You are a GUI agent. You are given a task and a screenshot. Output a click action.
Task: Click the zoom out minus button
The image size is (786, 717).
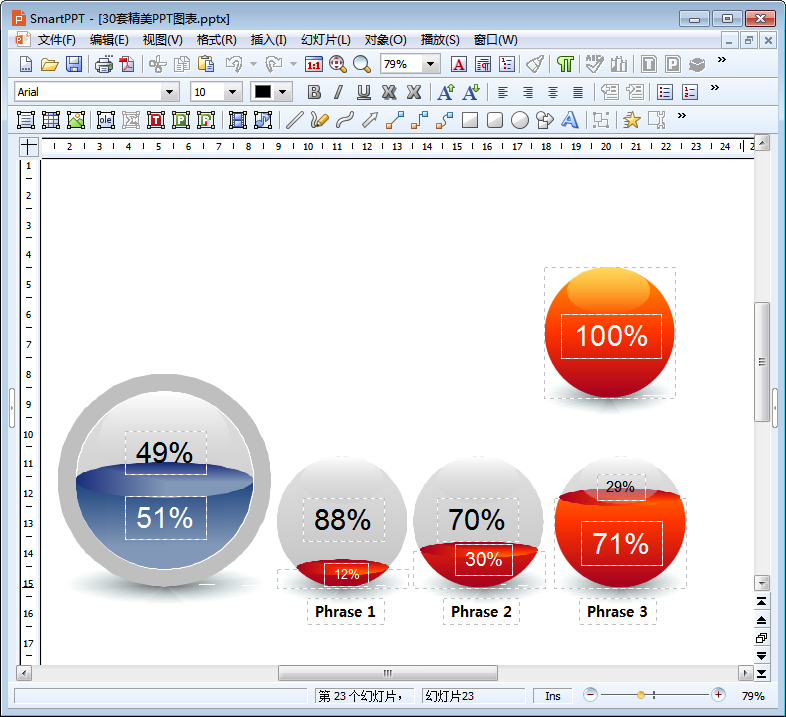click(x=590, y=695)
